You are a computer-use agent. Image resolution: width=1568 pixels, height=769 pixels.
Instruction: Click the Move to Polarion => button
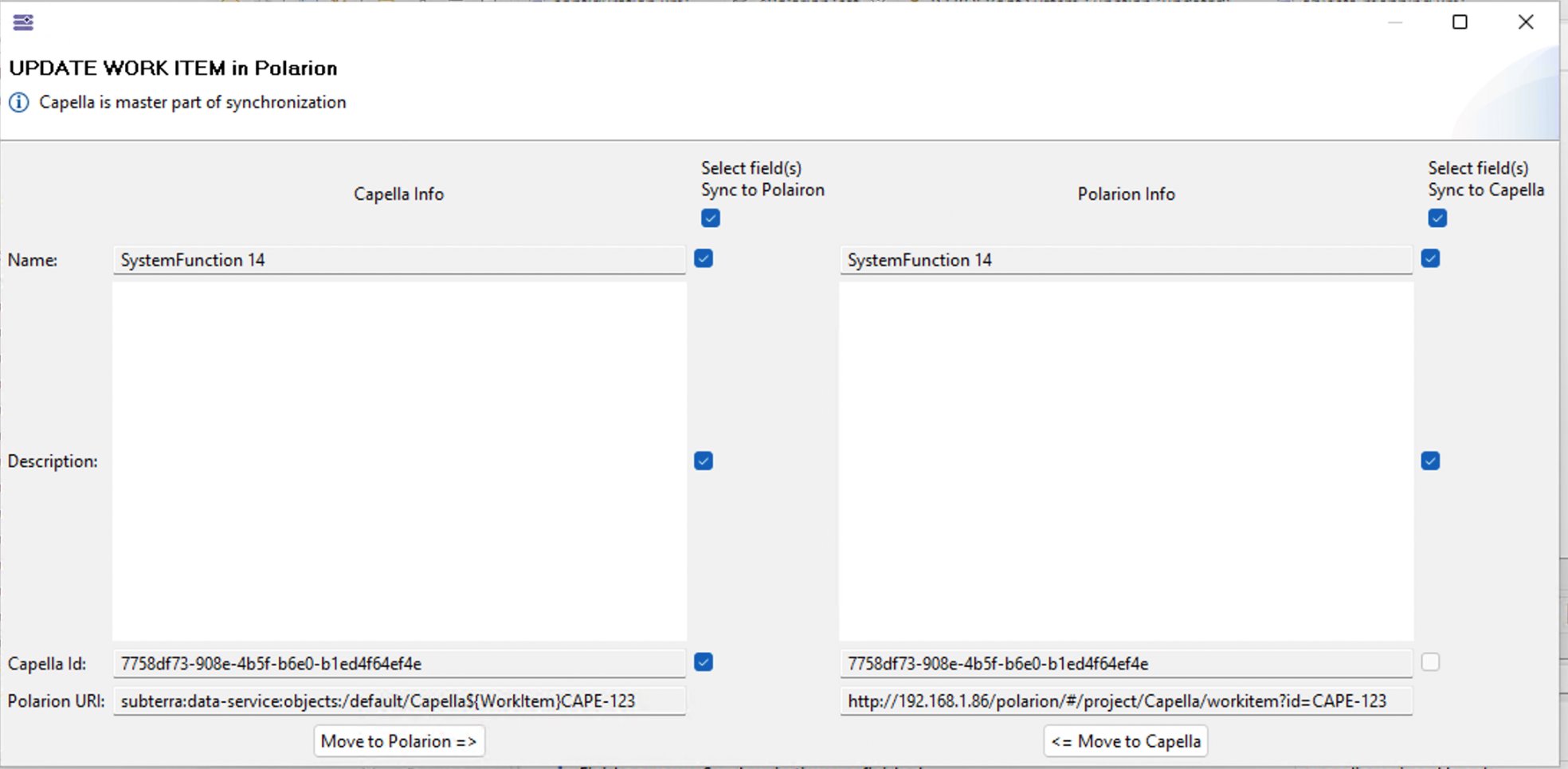pyautogui.click(x=399, y=741)
